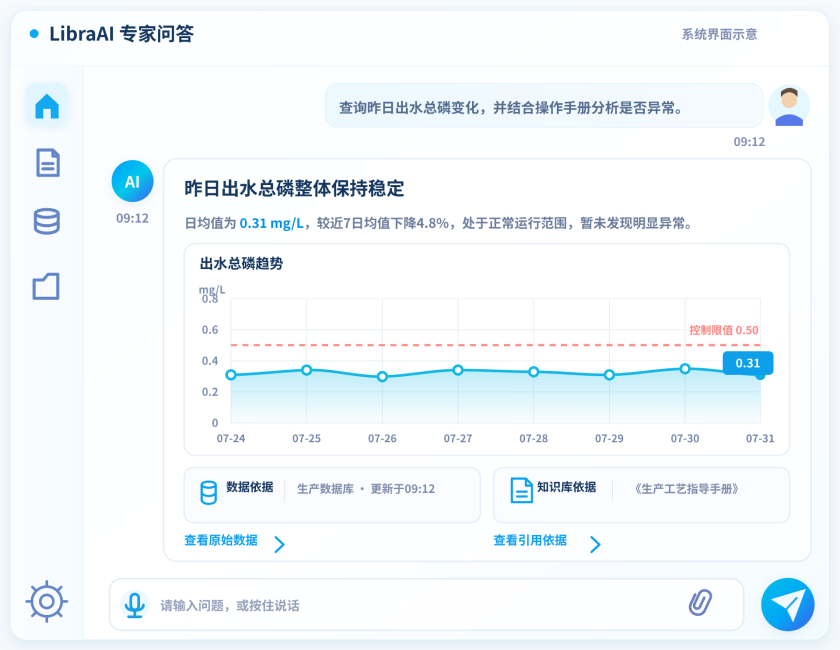
Task: Send the message with the paper plane button
Action: (x=788, y=604)
